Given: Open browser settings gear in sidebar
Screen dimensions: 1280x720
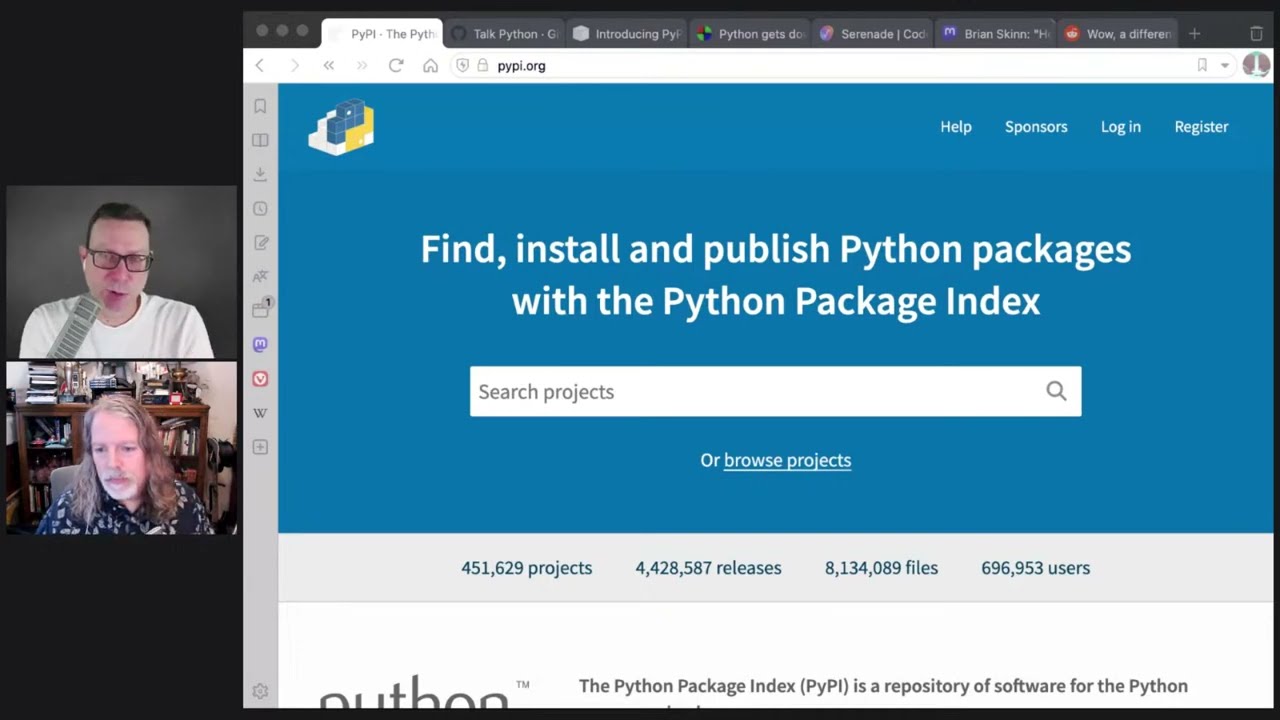Looking at the screenshot, I should (x=260, y=691).
